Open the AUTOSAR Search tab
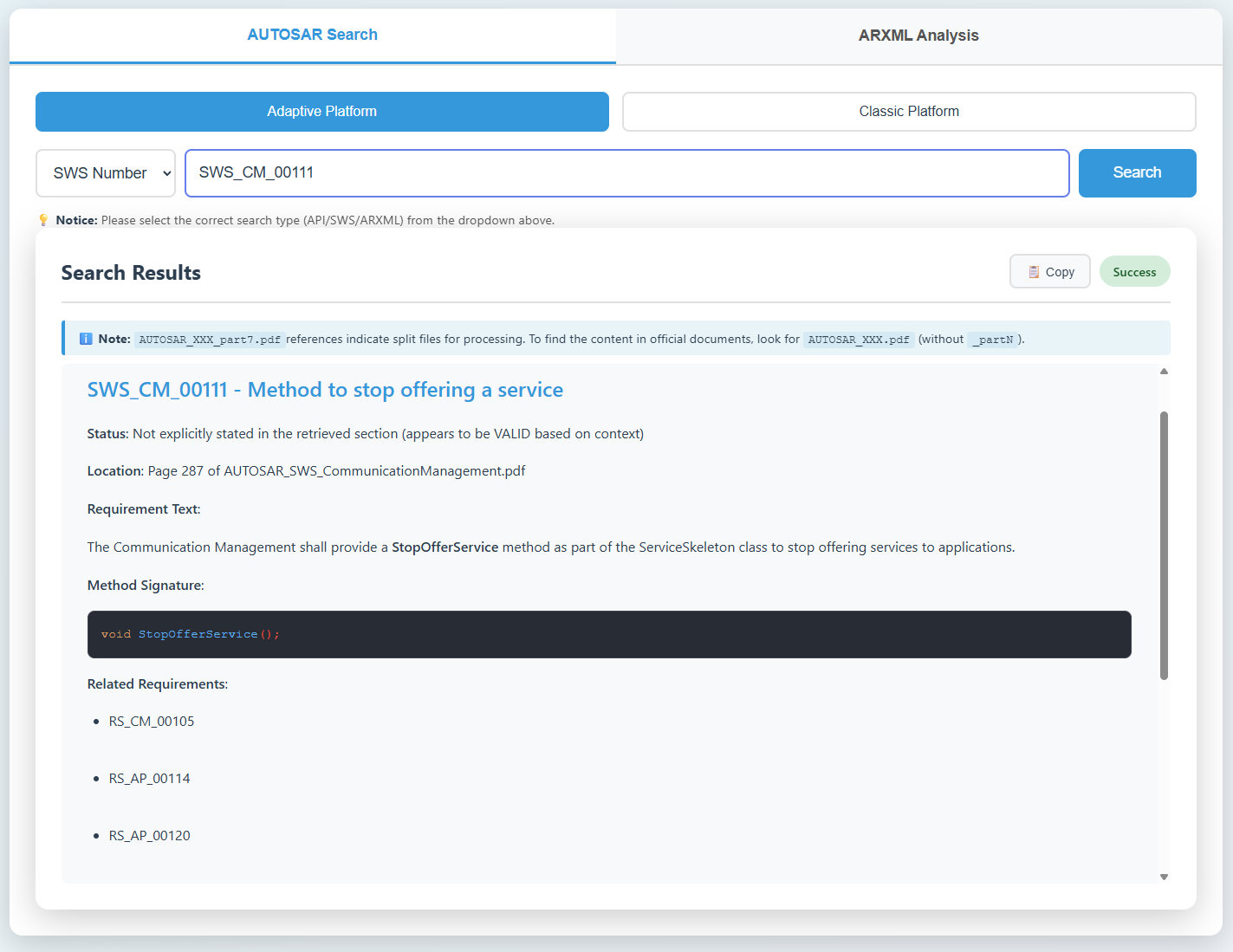This screenshot has height=952, width=1233. pyautogui.click(x=312, y=35)
